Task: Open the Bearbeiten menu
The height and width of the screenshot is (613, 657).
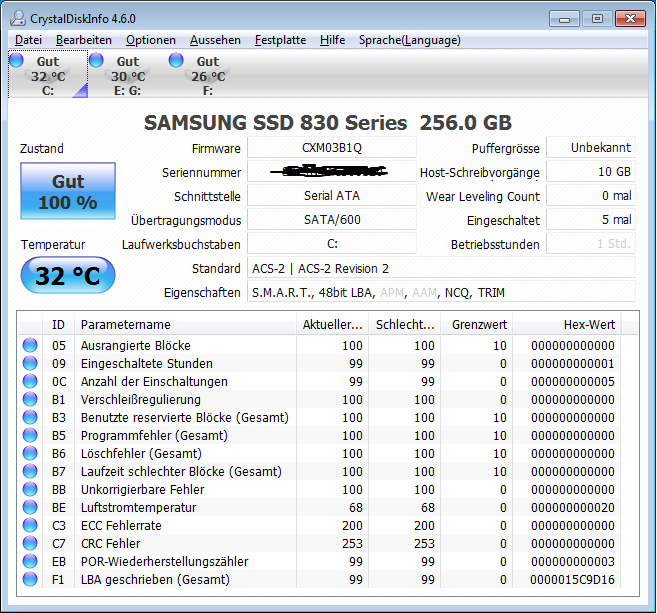Action: [84, 40]
